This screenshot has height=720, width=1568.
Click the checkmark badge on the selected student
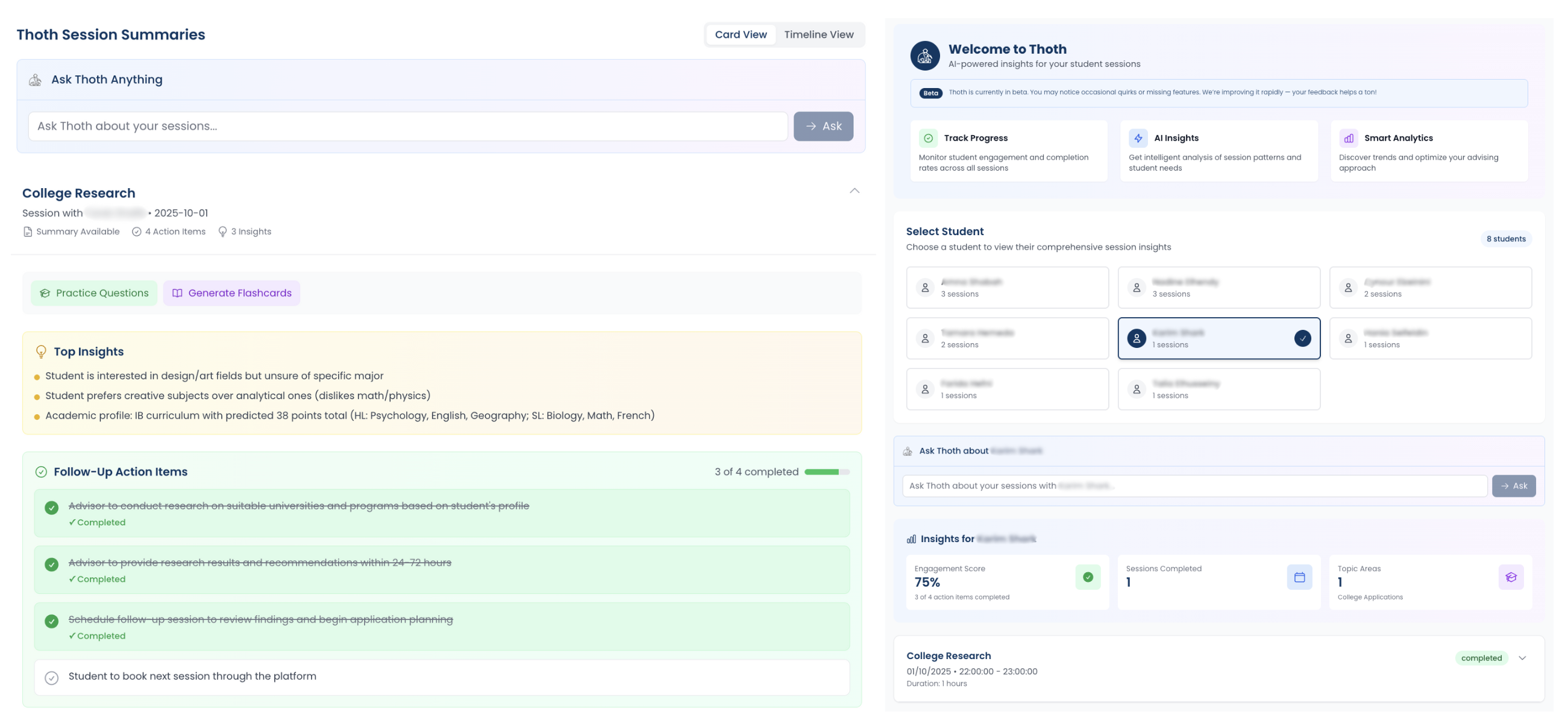point(1302,339)
